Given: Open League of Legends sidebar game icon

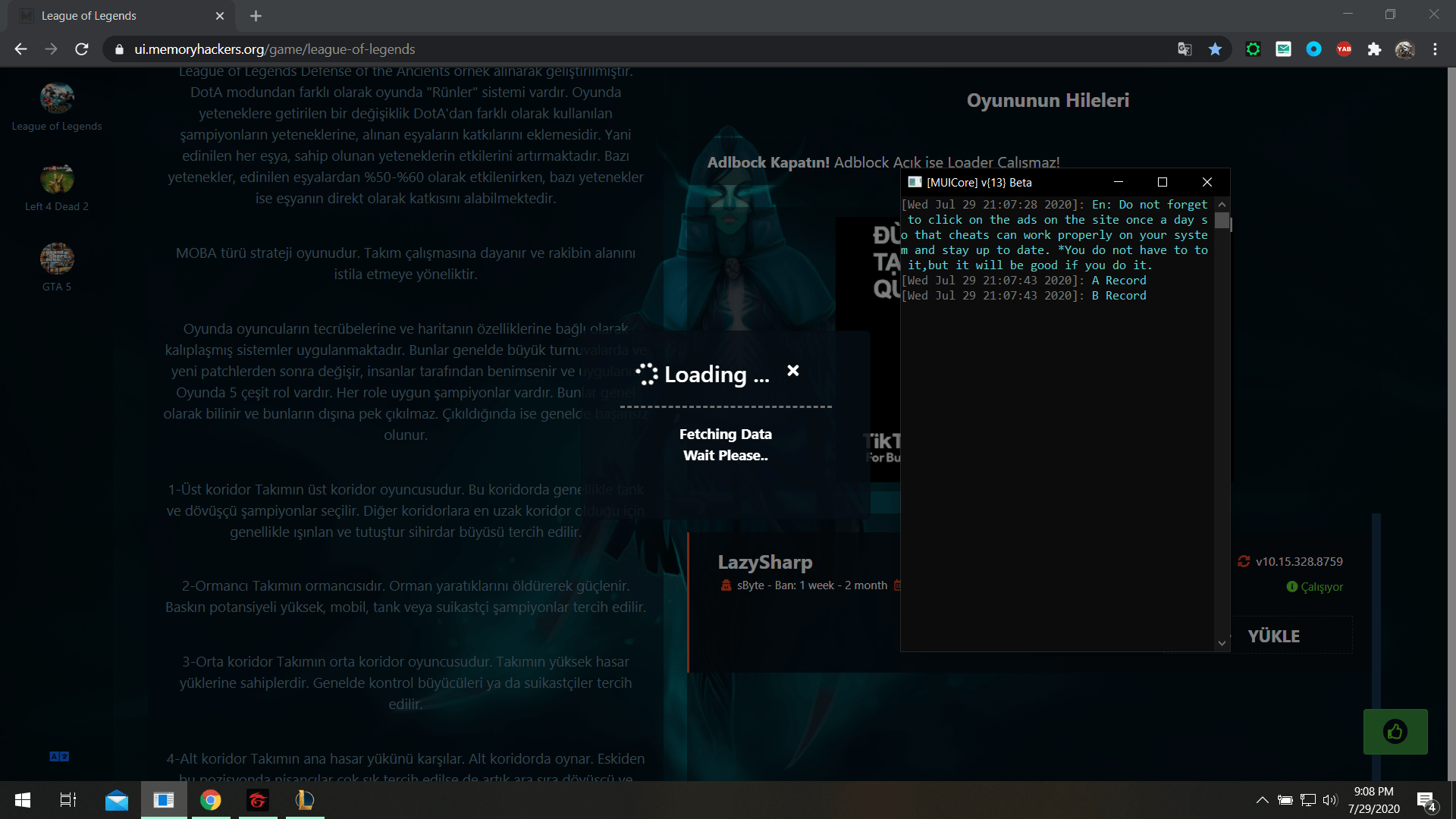Looking at the screenshot, I should [57, 98].
